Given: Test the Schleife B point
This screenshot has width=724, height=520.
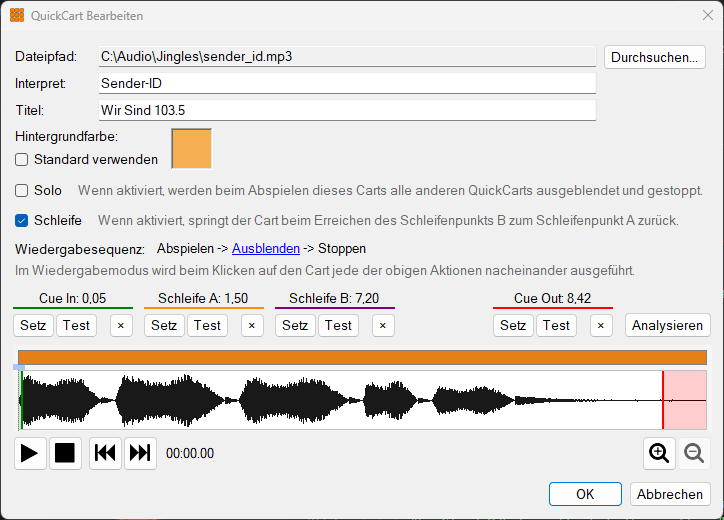Looking at the screenshot, I should (x=338, y=326).
